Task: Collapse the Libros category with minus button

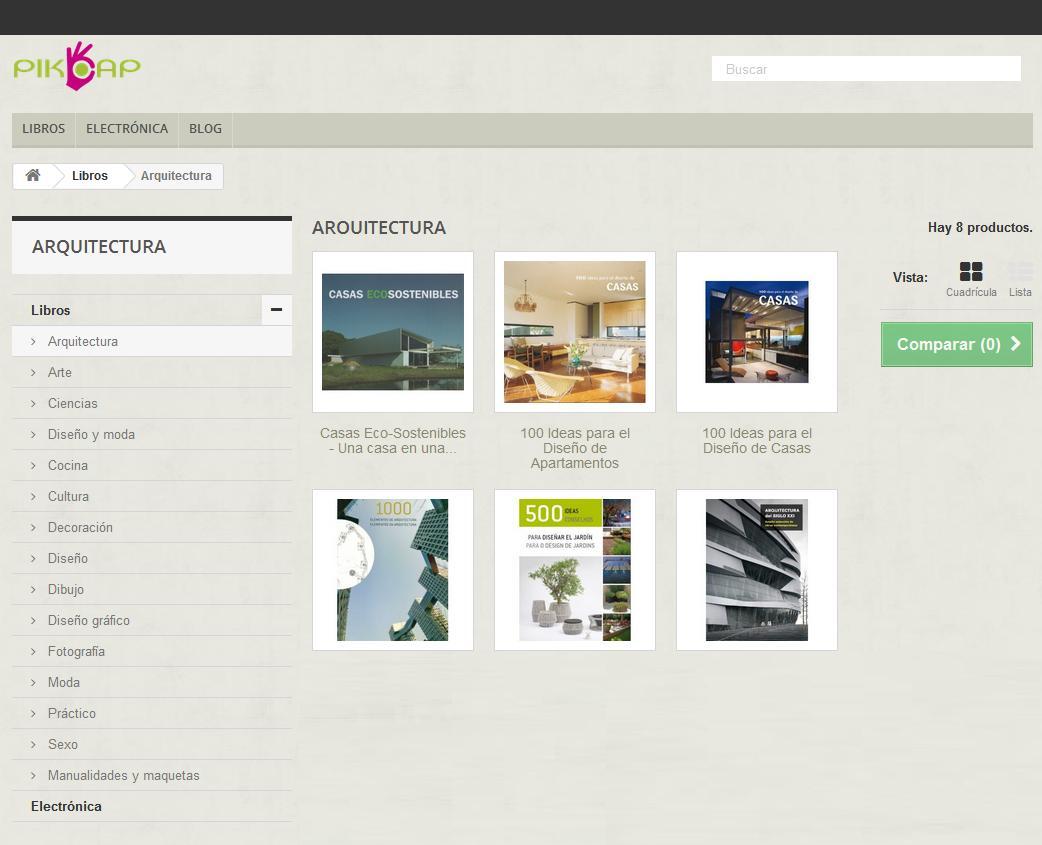Action: pyautogui.click(x=276, y=310)
